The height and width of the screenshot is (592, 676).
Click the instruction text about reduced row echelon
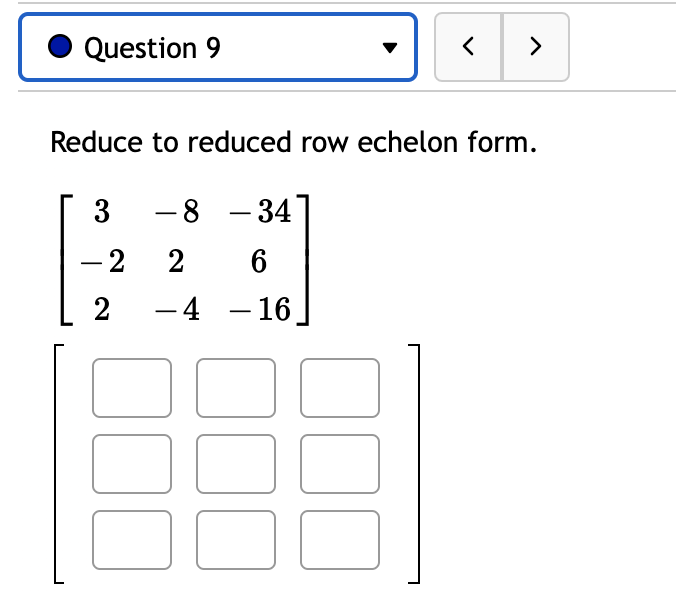[x=294, y=142]
